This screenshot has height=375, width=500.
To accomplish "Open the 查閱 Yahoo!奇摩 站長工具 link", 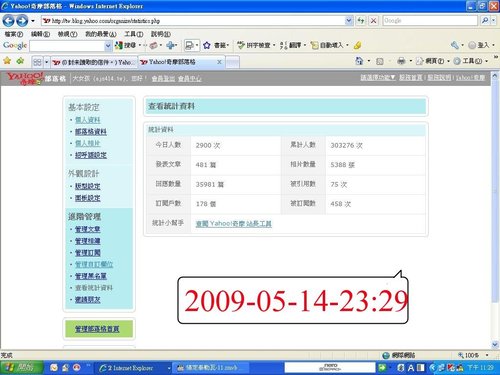I will click(233, 224).
